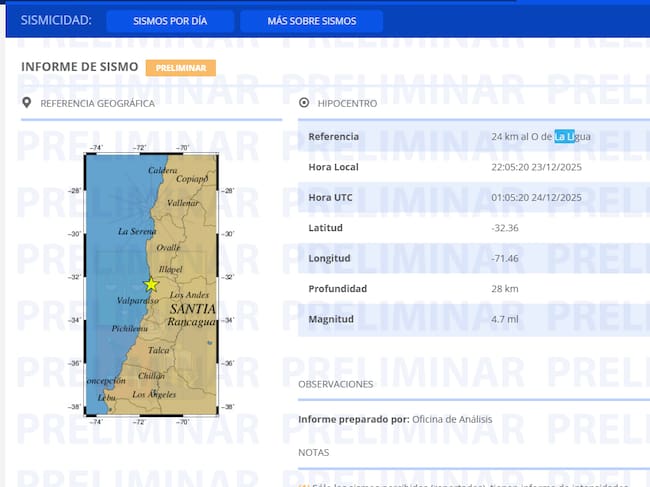Select the magnitude value 4.7 ml
This screenshot has width=650, height=487.
click(x=505, y=319)
